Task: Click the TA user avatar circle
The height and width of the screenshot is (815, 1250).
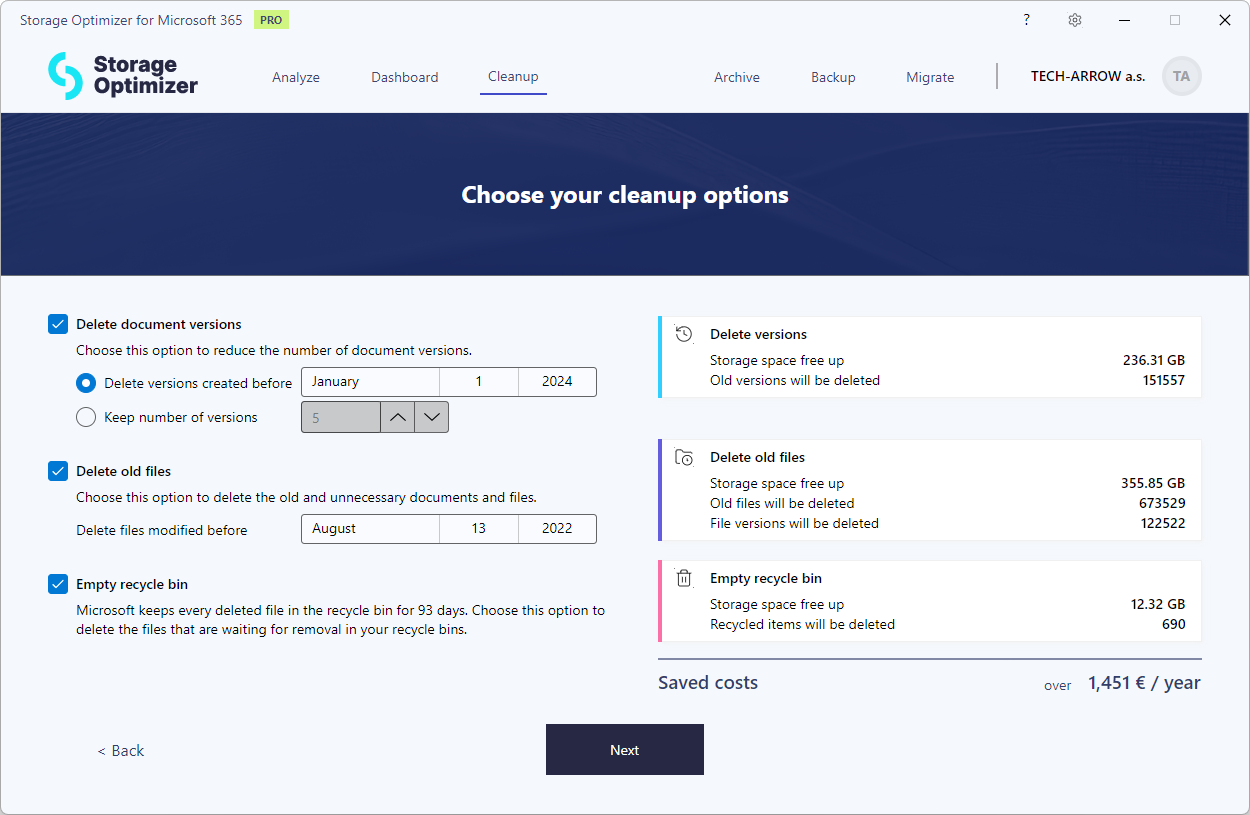Action: (1181, 76)
